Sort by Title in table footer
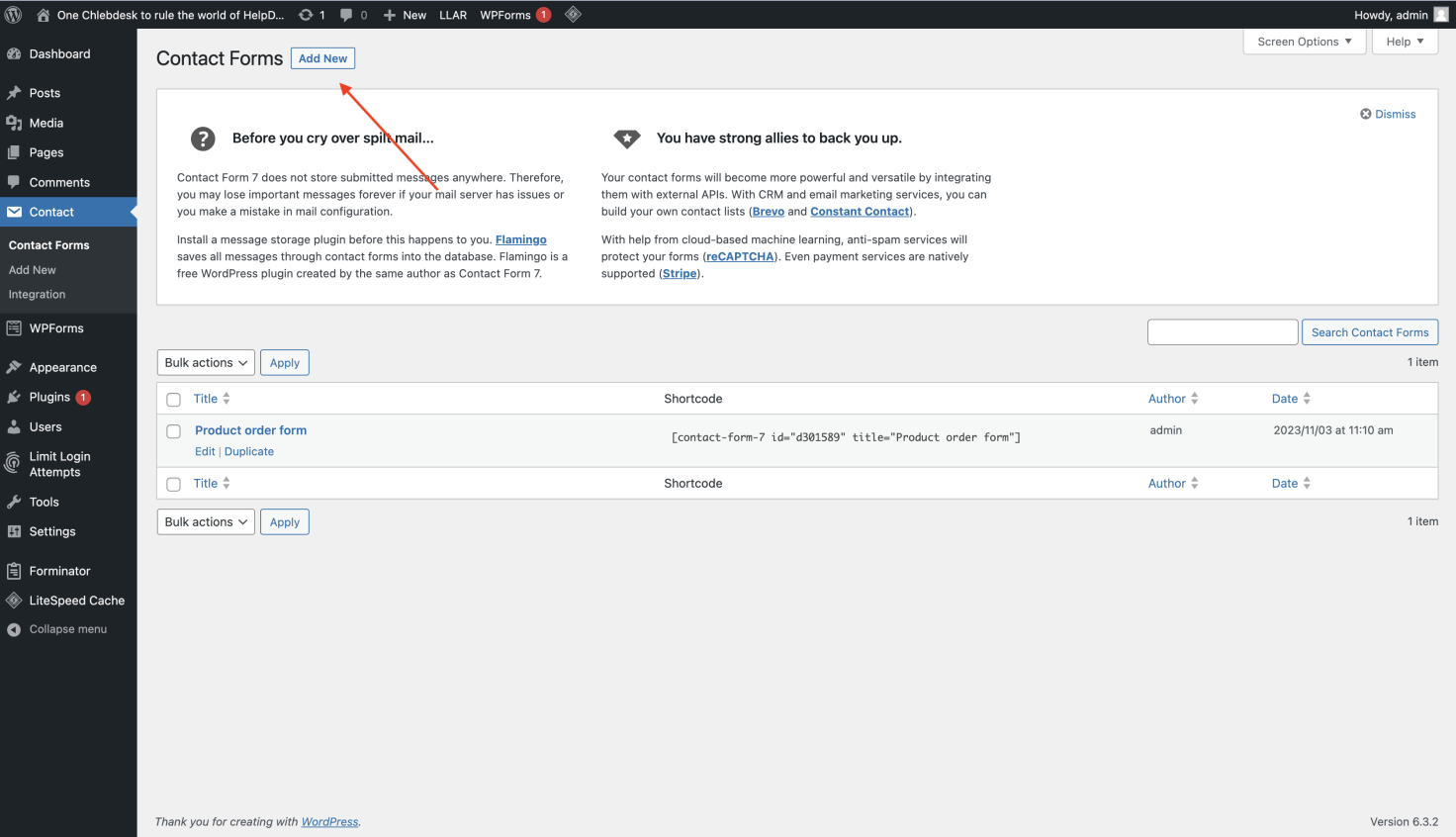This screenshot has width=1456, height=837. 212,484
